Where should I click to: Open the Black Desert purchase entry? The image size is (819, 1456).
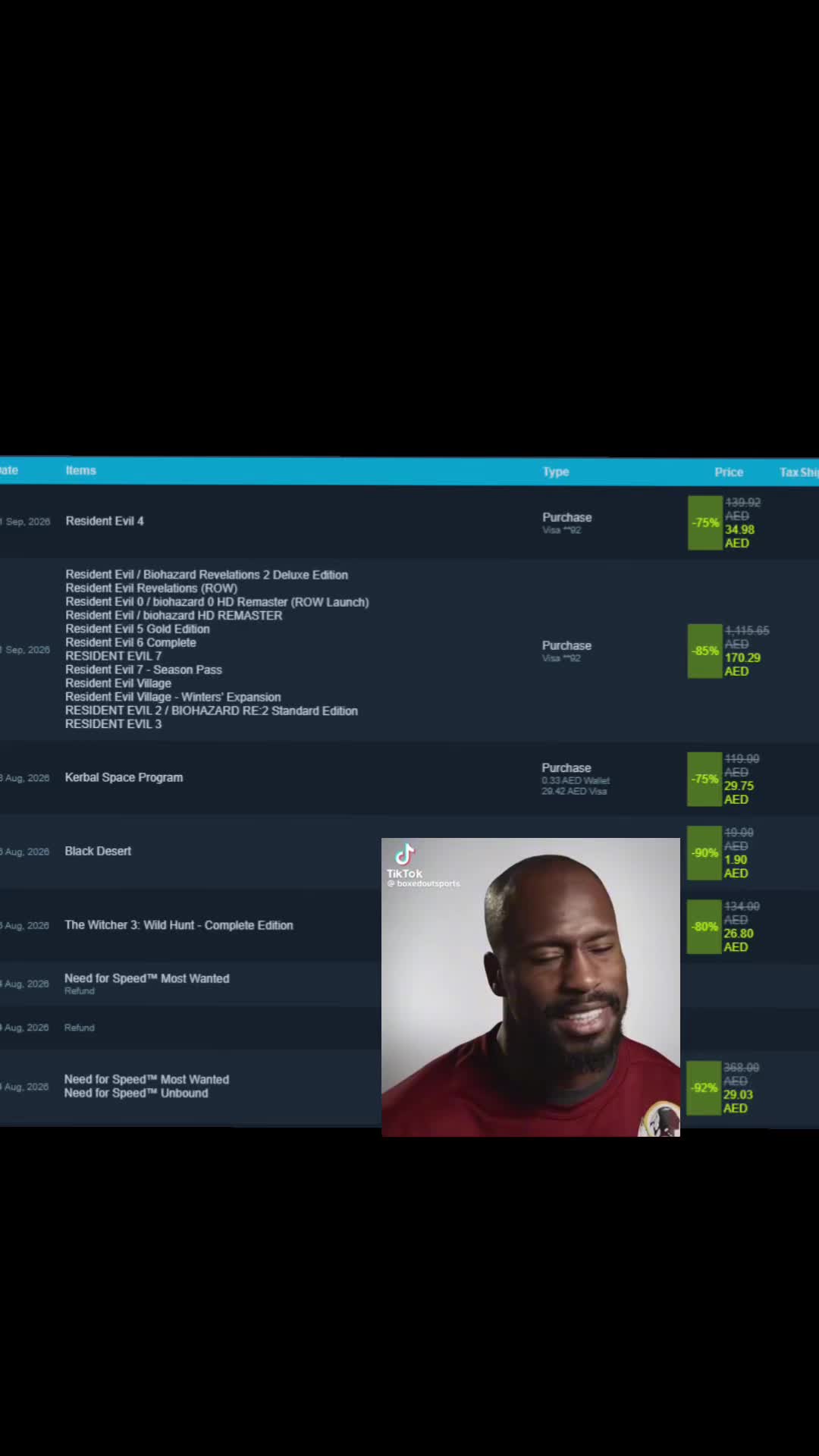pos(98,851)
